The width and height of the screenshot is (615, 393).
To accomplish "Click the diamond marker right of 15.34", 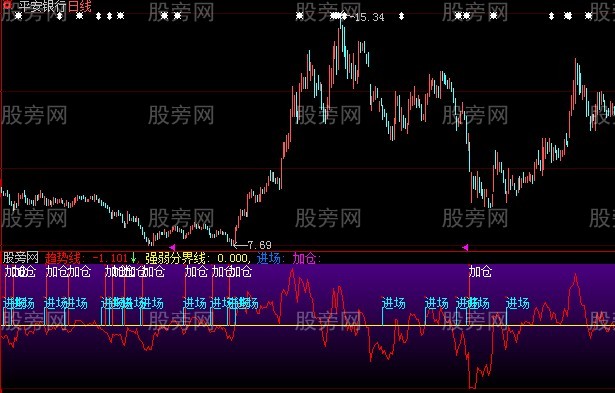I will point(401,16).
